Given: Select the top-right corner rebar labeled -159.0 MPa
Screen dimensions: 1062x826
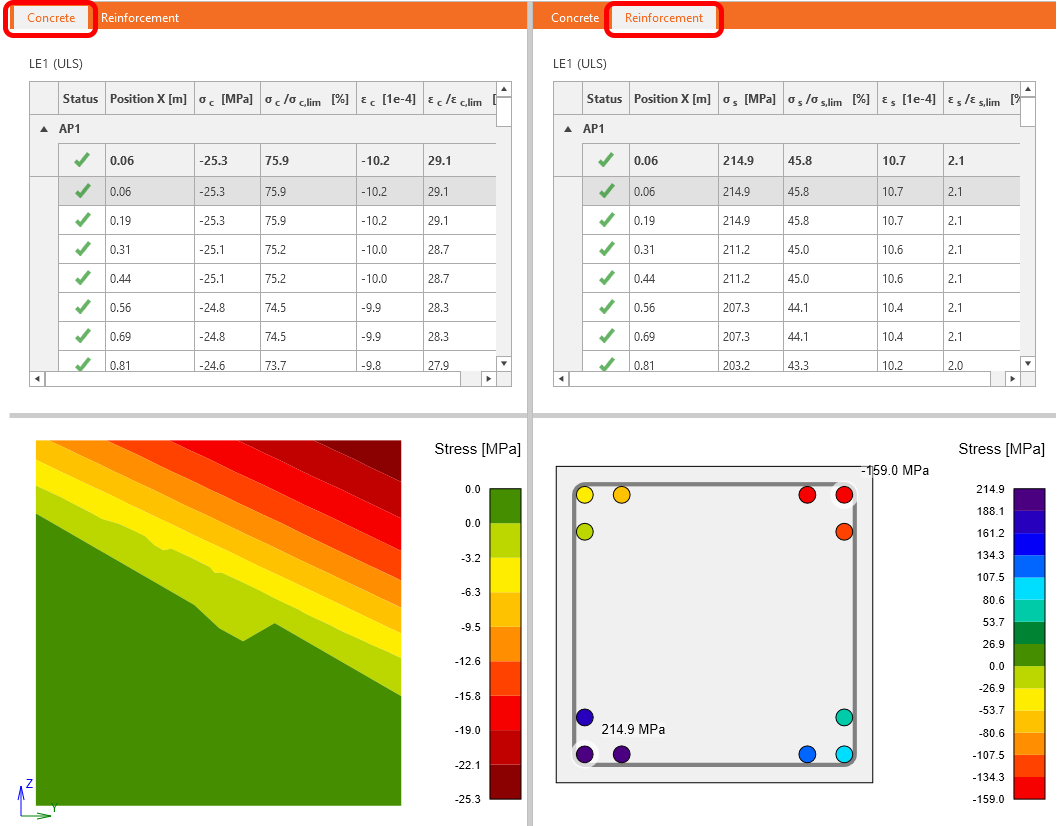Looking at the screenshot, I should pos(844,495).
